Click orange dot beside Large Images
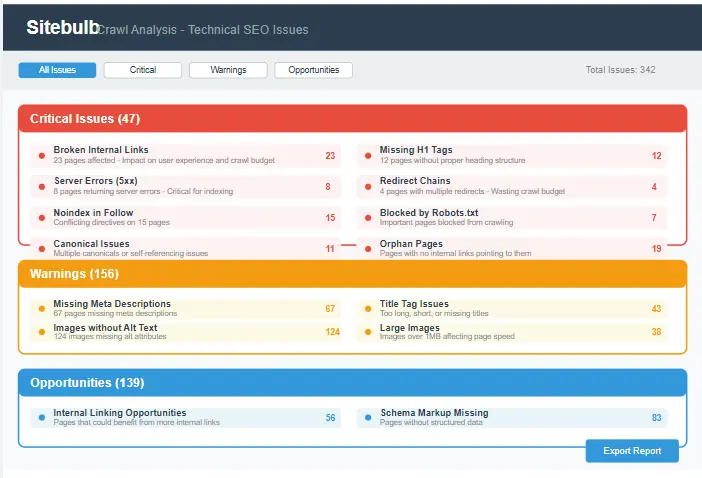The height and width of the screenshot is (478, 702). click(368, 332)
